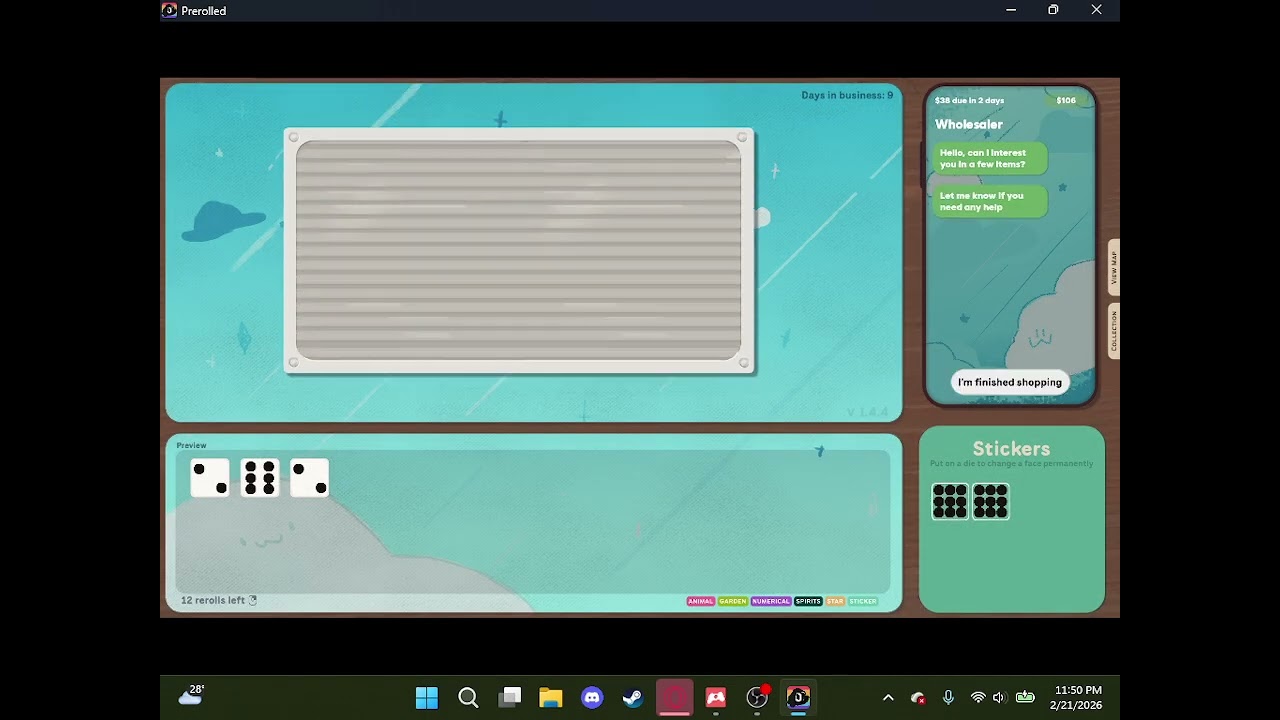Select the third die in Preview tray

[x=309, y=478]
